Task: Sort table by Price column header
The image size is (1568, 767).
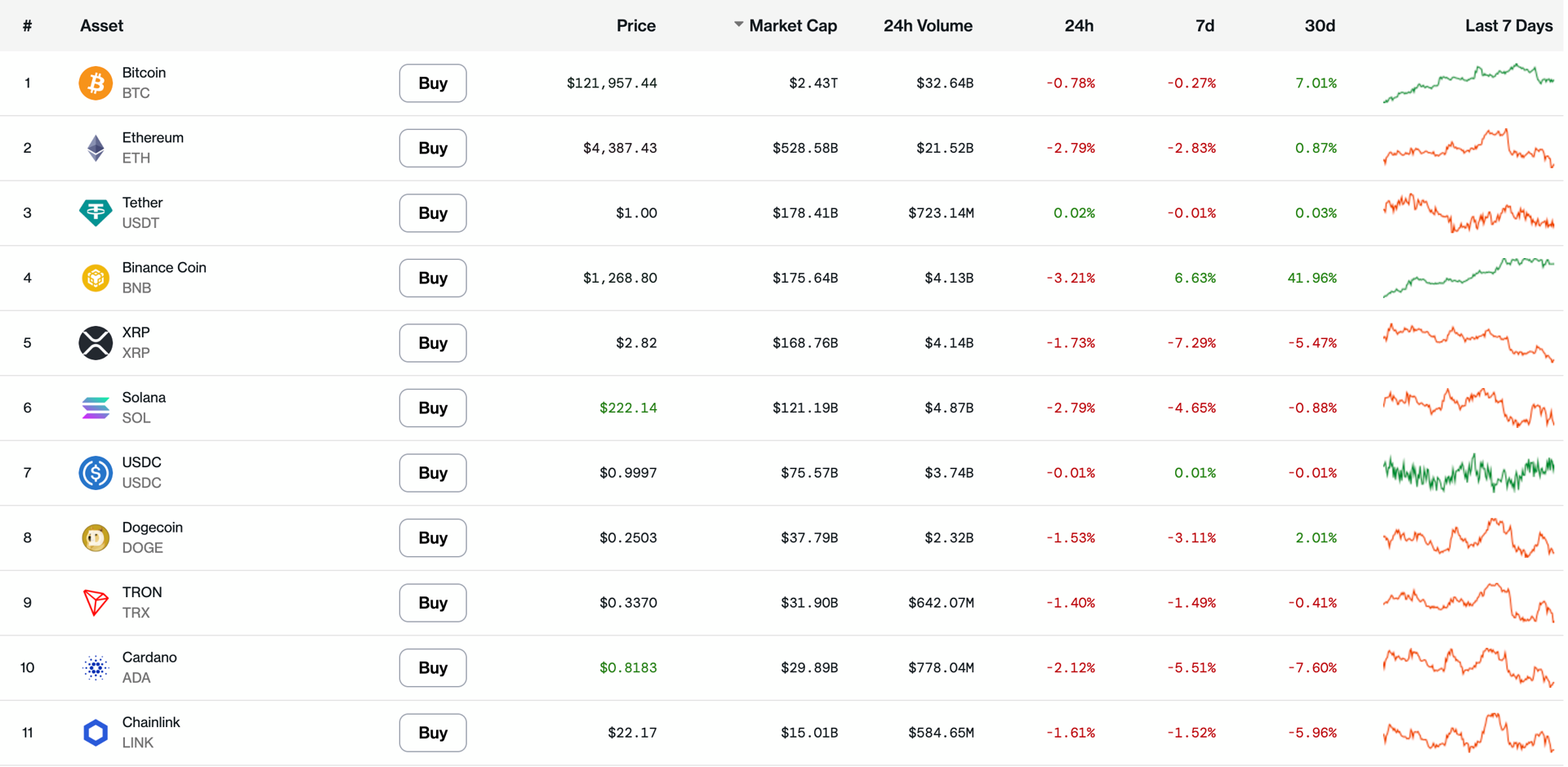Action: click(x=635, y=26)
